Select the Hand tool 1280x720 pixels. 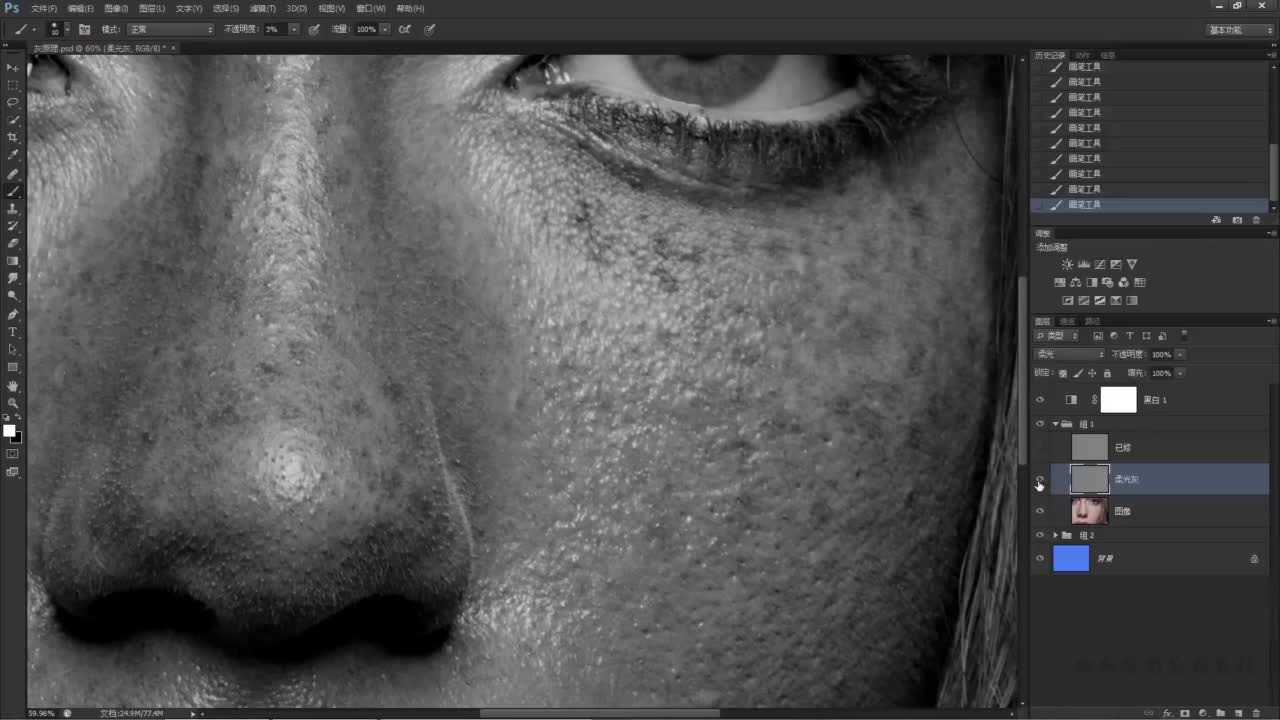(13, 385)
